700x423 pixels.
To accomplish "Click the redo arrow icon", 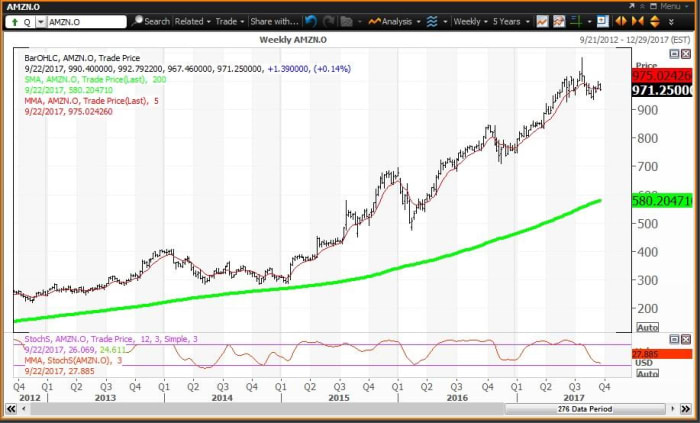I will (x=328, y=20).
